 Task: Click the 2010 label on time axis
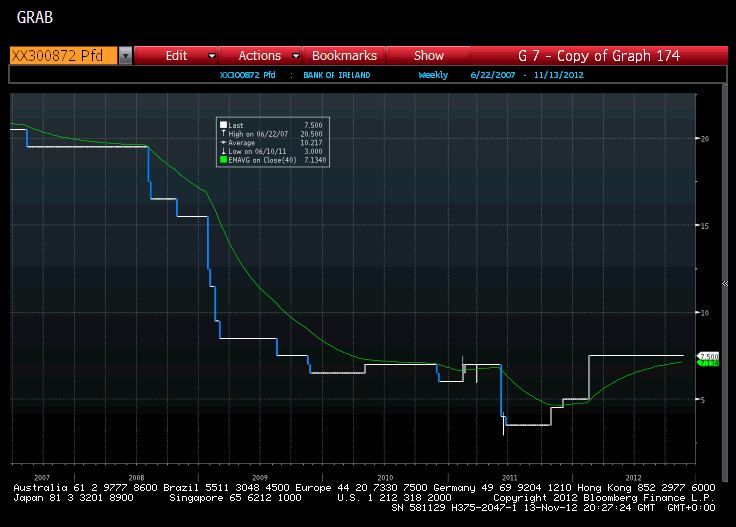(385, 478)
